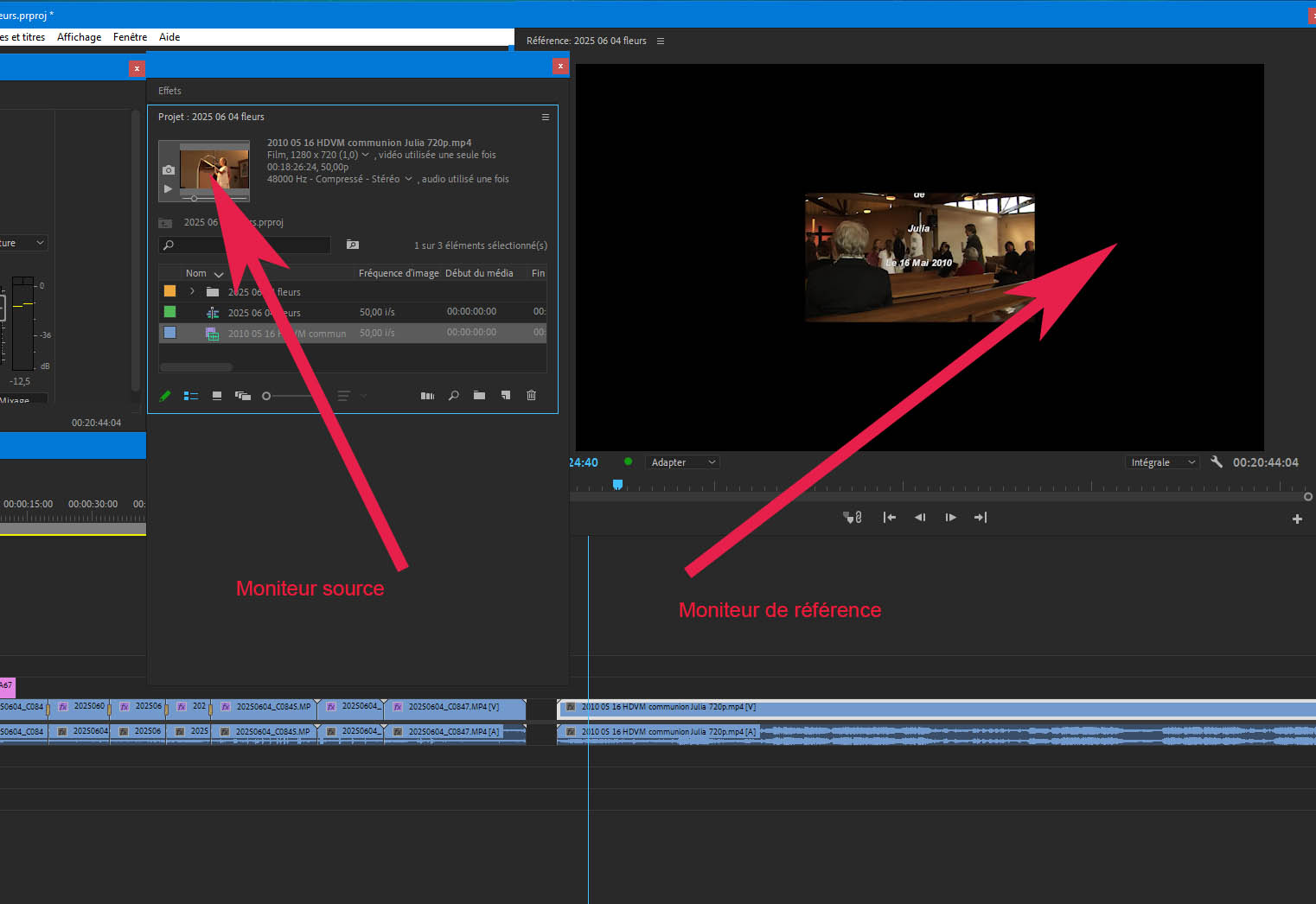Select timeline video clip 'communion Julia 720p.mp4 [V]'
This screenshot has height=904, width=1316.
pyautogui.click(x=936, y=708)
